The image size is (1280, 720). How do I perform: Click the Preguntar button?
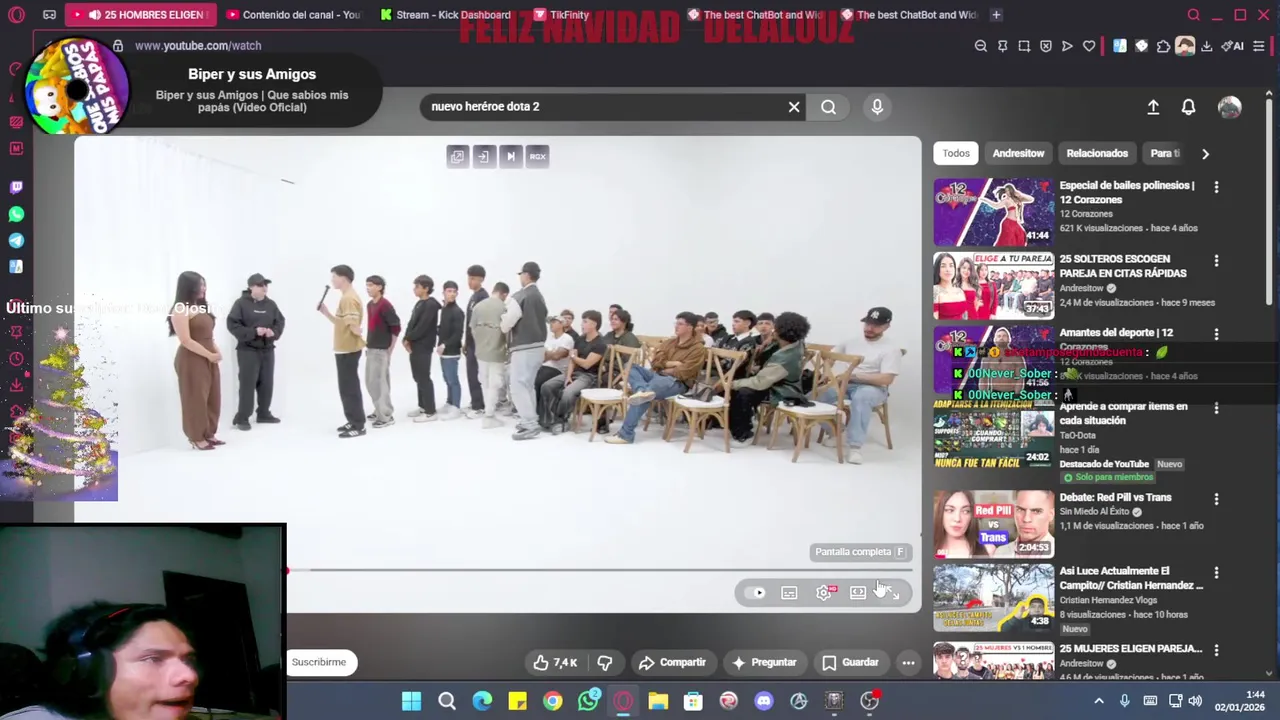[x=764, y=662]
